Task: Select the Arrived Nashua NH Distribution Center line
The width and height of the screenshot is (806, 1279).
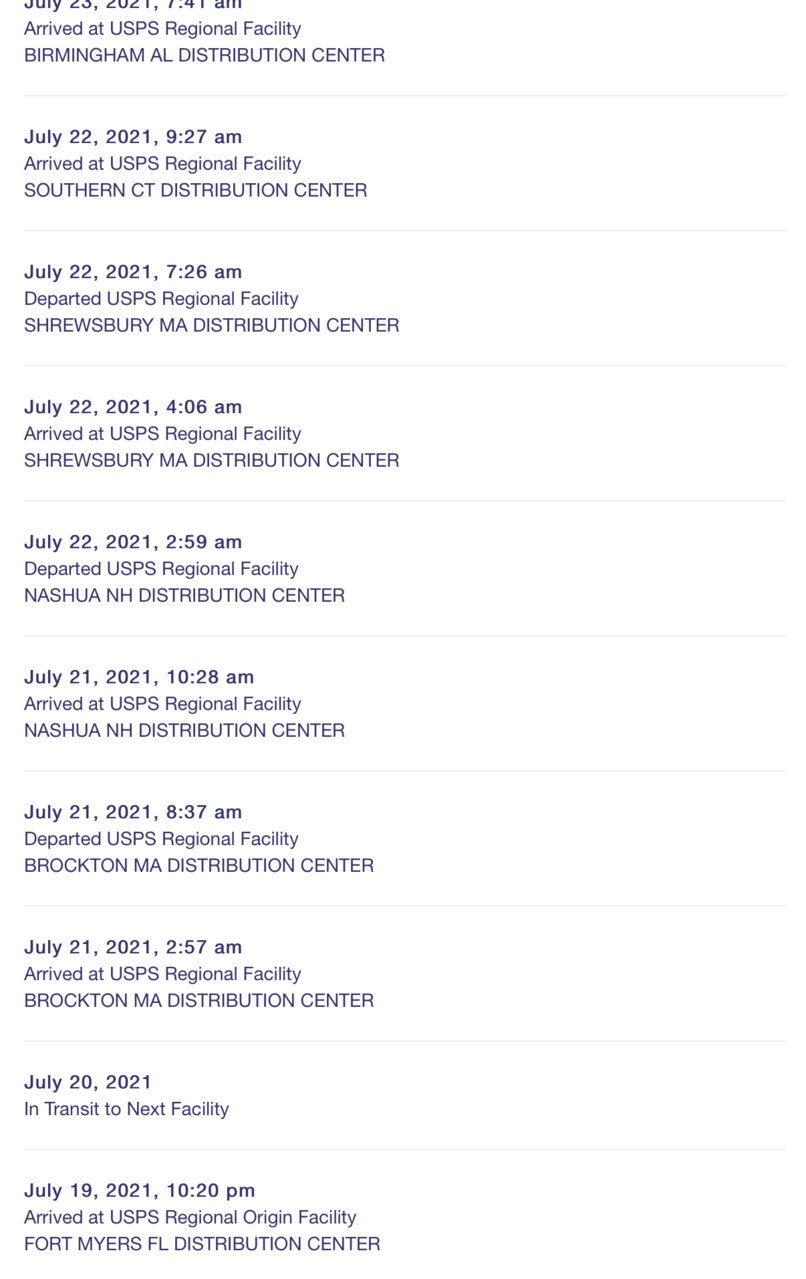Action: pyautogui.click(x=185, y=730)
